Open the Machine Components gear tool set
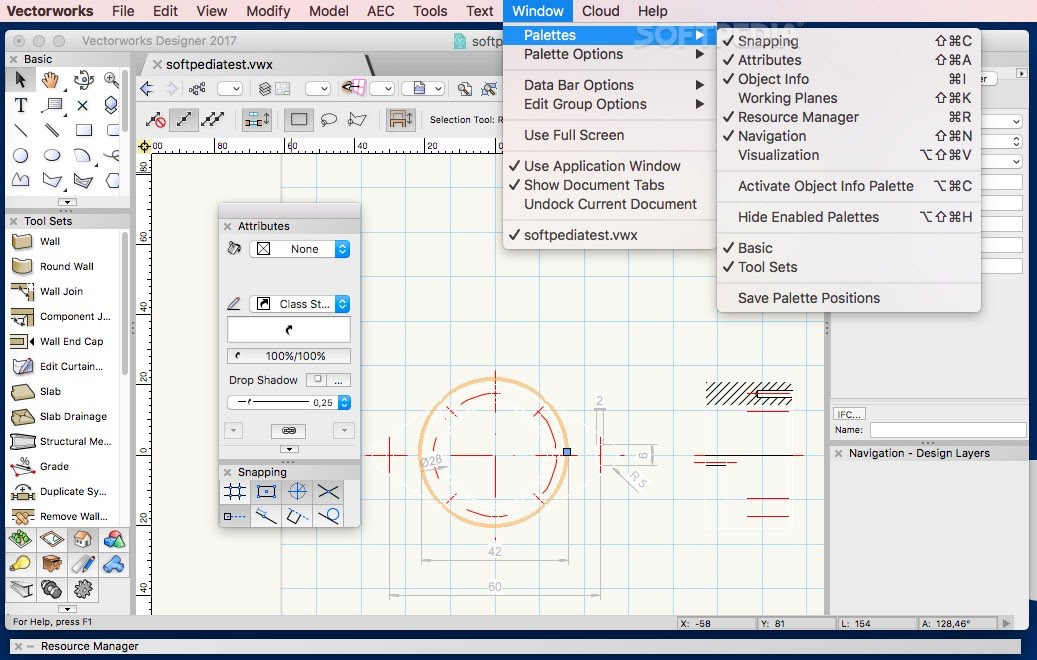 click(83, 589)
